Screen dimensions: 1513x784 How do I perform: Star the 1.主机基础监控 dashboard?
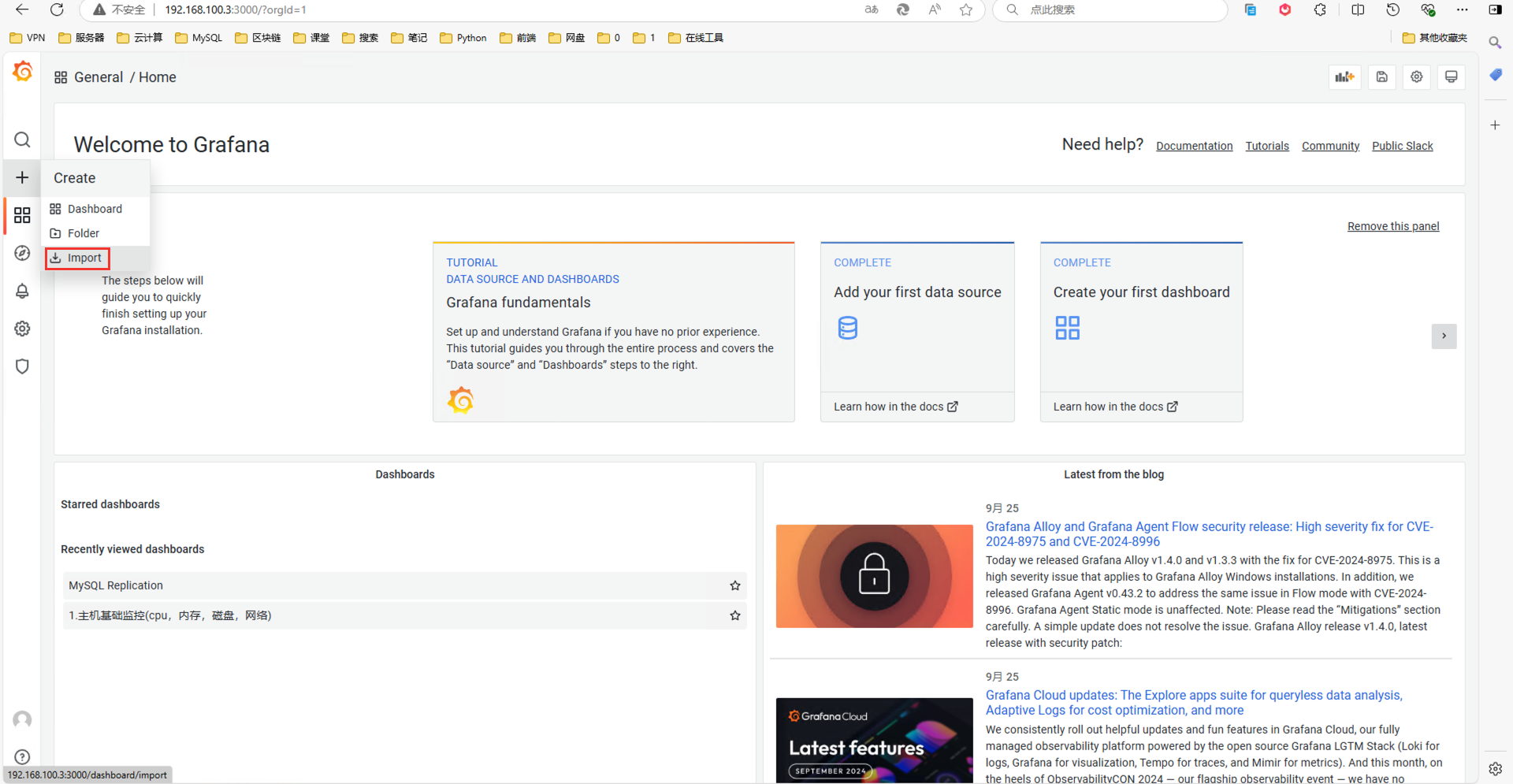click(735, 615)
